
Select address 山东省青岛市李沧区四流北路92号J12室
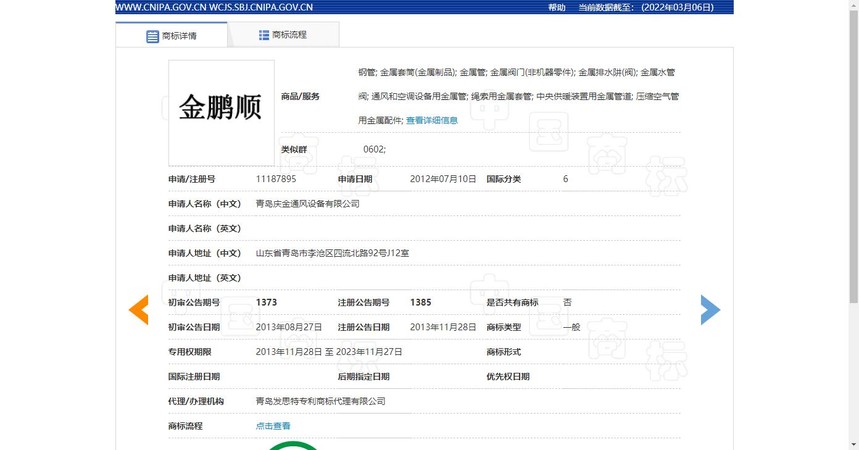332,253
